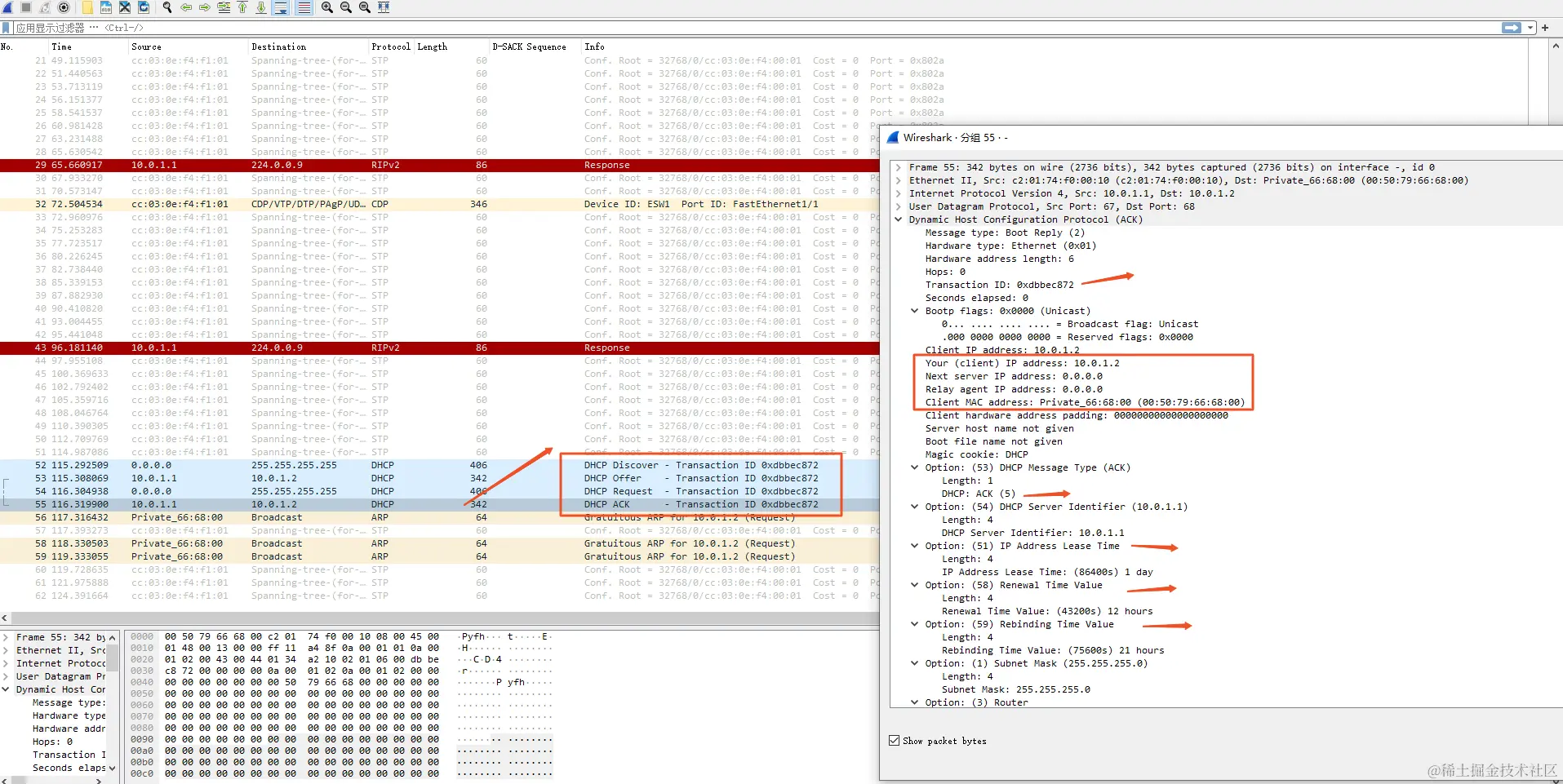Collapse the Bootp flags node
1563x784 pixels.
[915, 311]
